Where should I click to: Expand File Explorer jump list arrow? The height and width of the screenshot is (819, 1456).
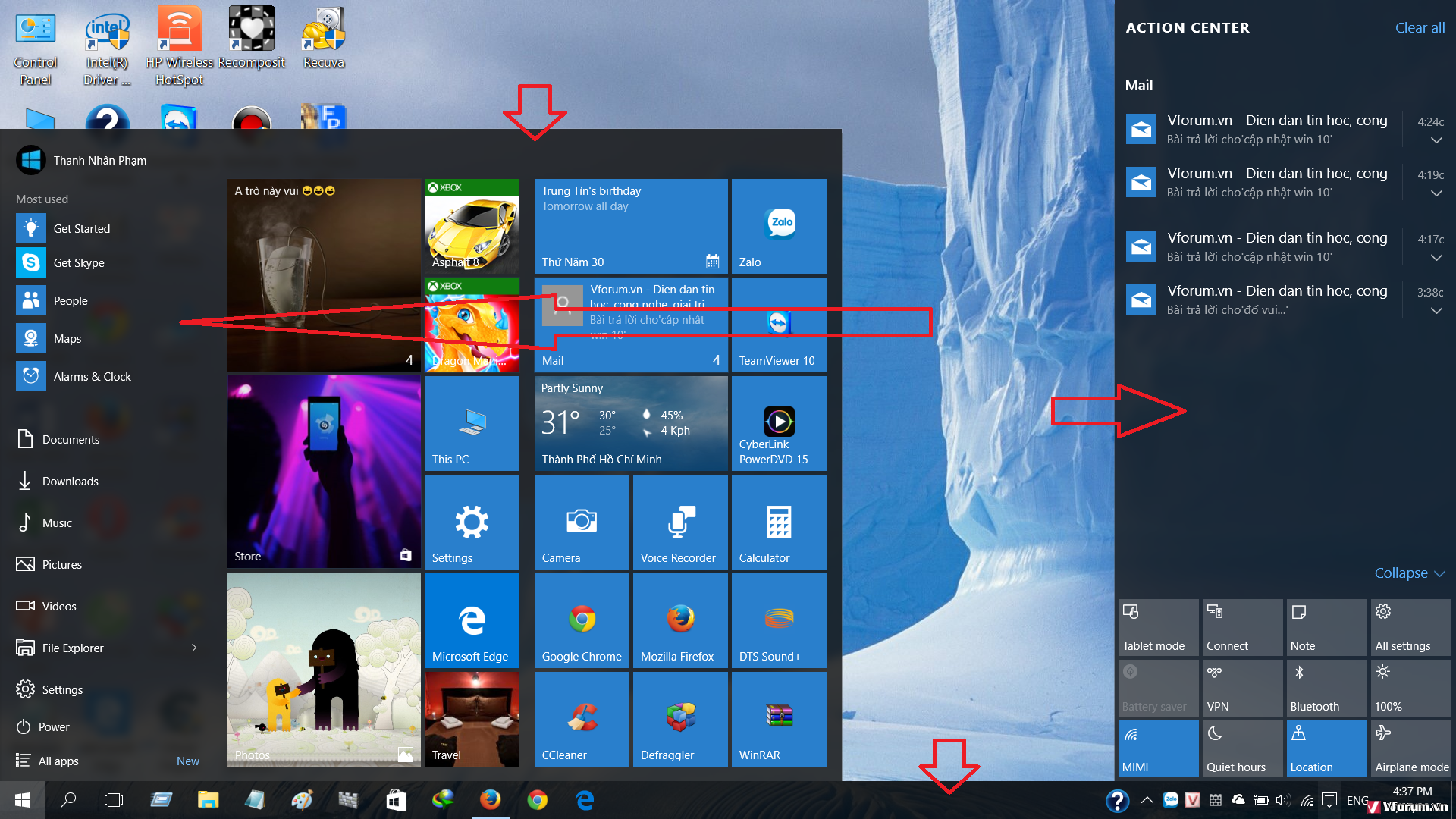[x=194, y=648]
